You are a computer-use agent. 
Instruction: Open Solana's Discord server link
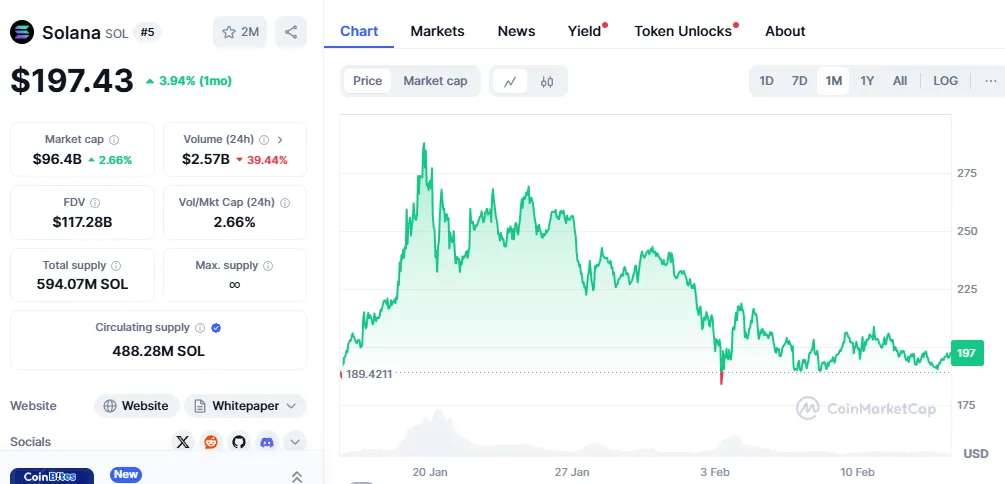tap(267, 441)
